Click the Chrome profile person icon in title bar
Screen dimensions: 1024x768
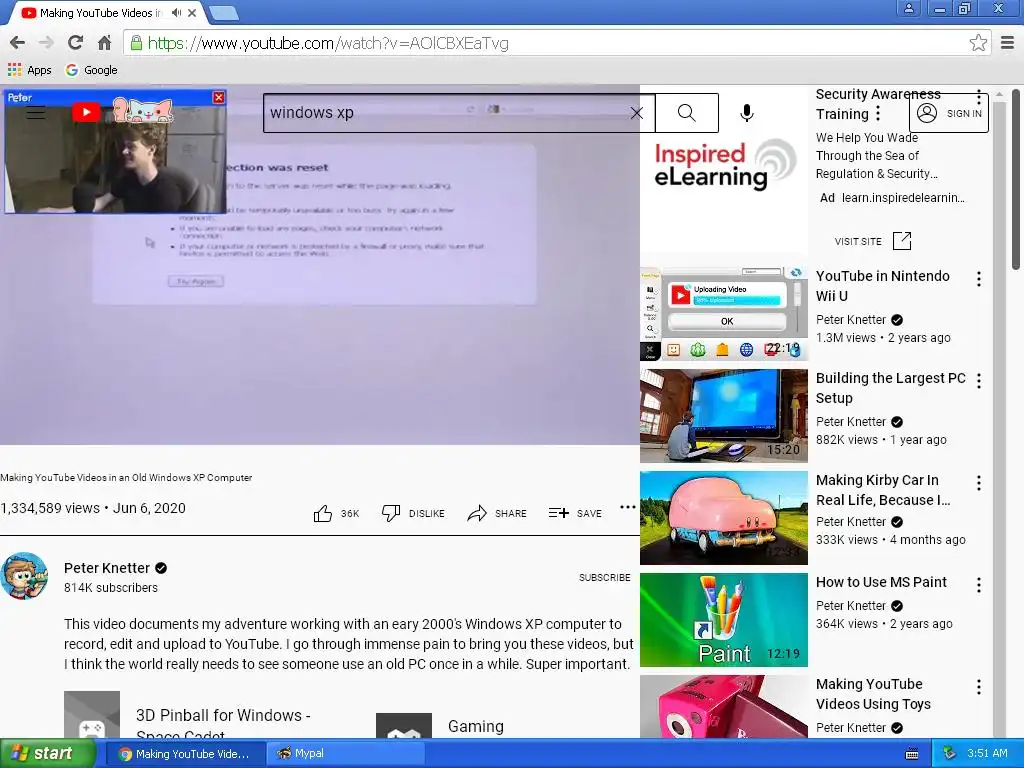[908, 8]
